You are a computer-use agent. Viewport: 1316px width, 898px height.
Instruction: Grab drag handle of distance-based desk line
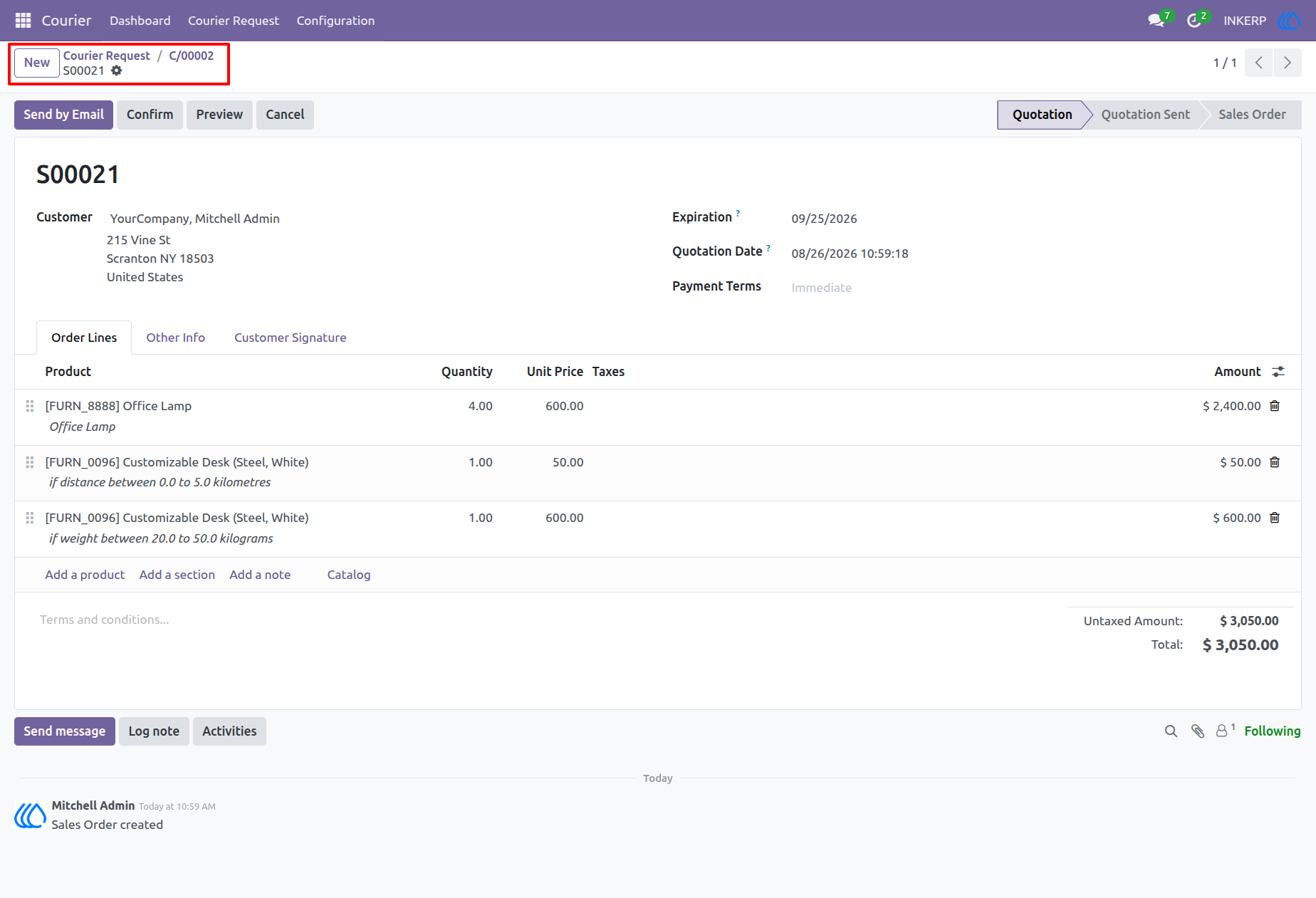[x=30, y=462]
